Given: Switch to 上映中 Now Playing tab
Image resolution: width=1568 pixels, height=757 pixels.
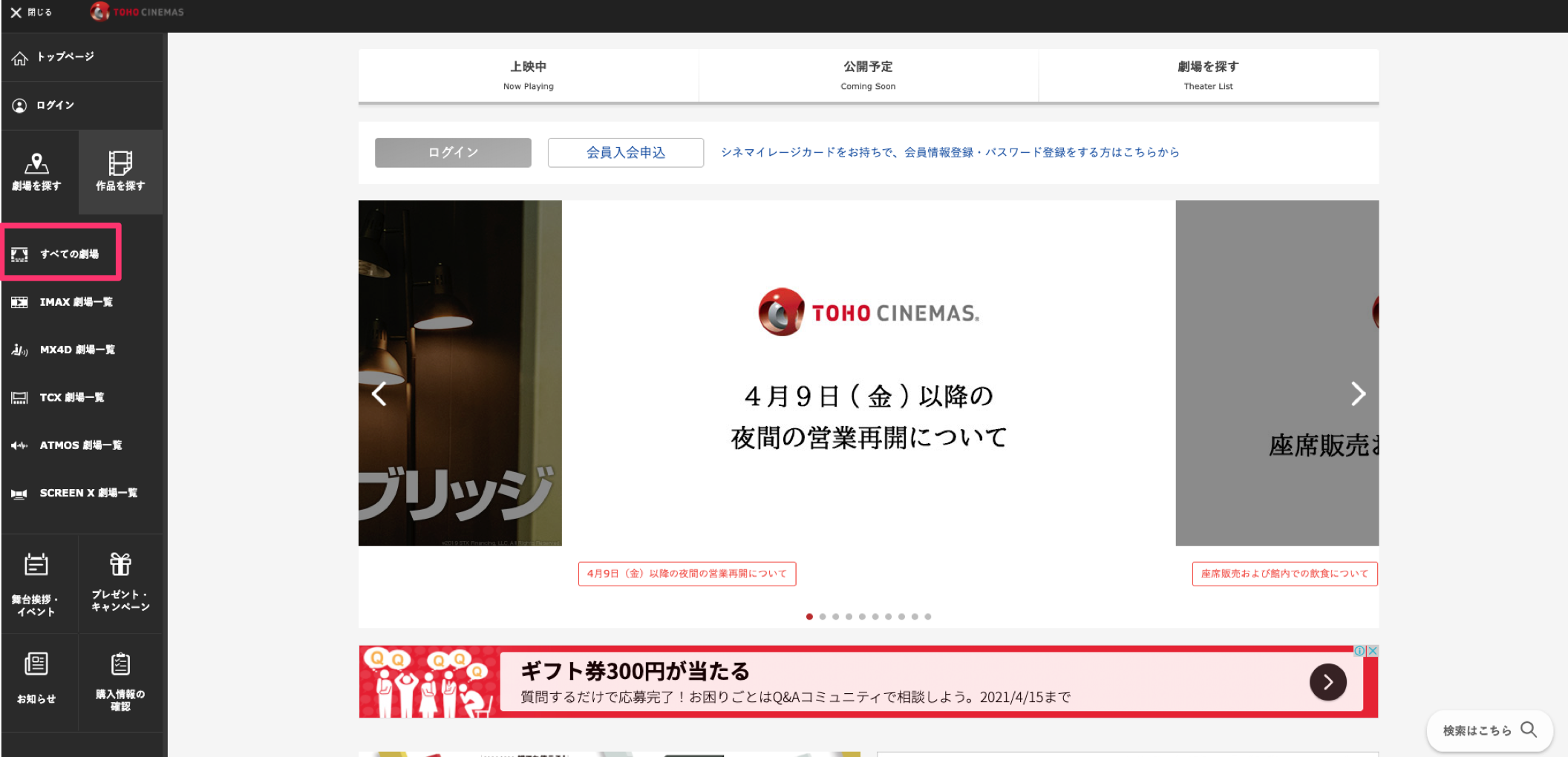Looking at the screenshot, I should click(529, 76).
